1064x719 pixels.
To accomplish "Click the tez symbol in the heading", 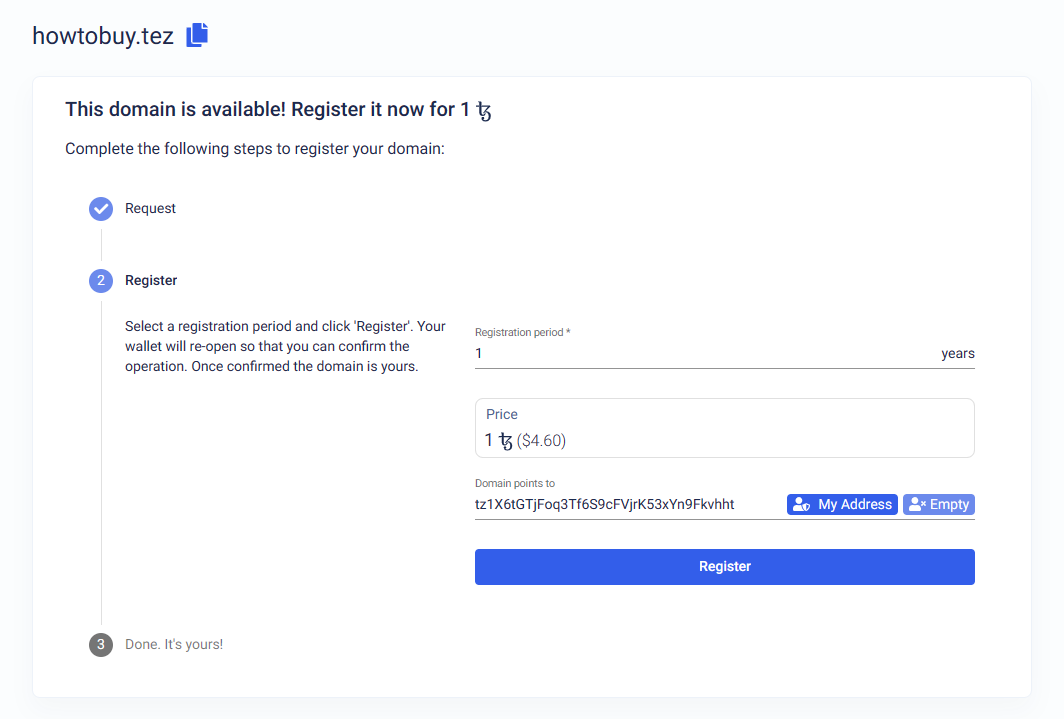I will click(484, 110).
